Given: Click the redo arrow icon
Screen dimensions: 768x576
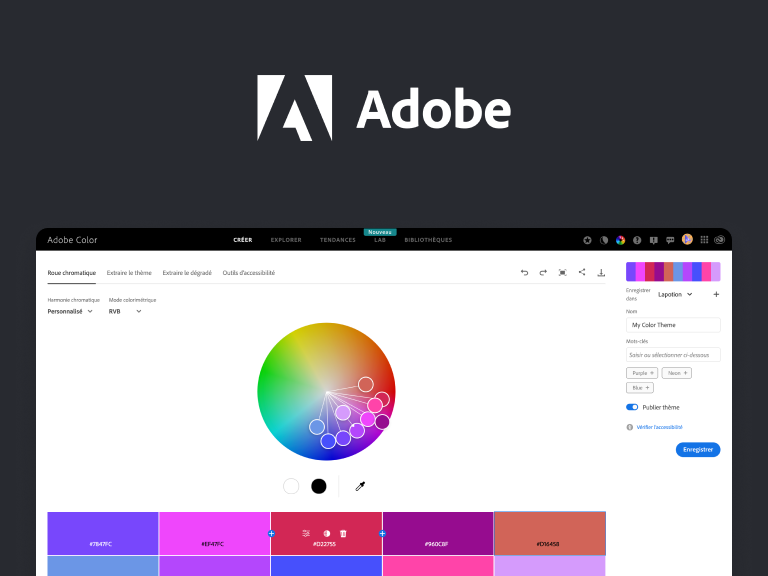Looking at the screenshot, I should click(543, 273).
